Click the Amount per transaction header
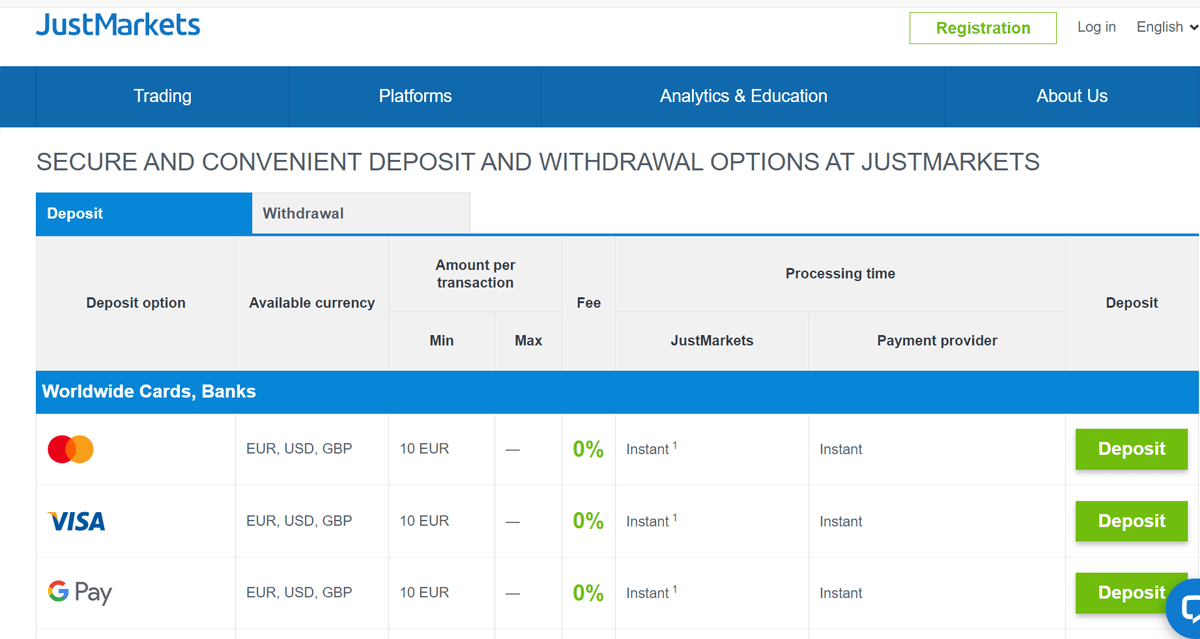The height and width of the screenshot is (639, 1200). click(x=475, y=274)
